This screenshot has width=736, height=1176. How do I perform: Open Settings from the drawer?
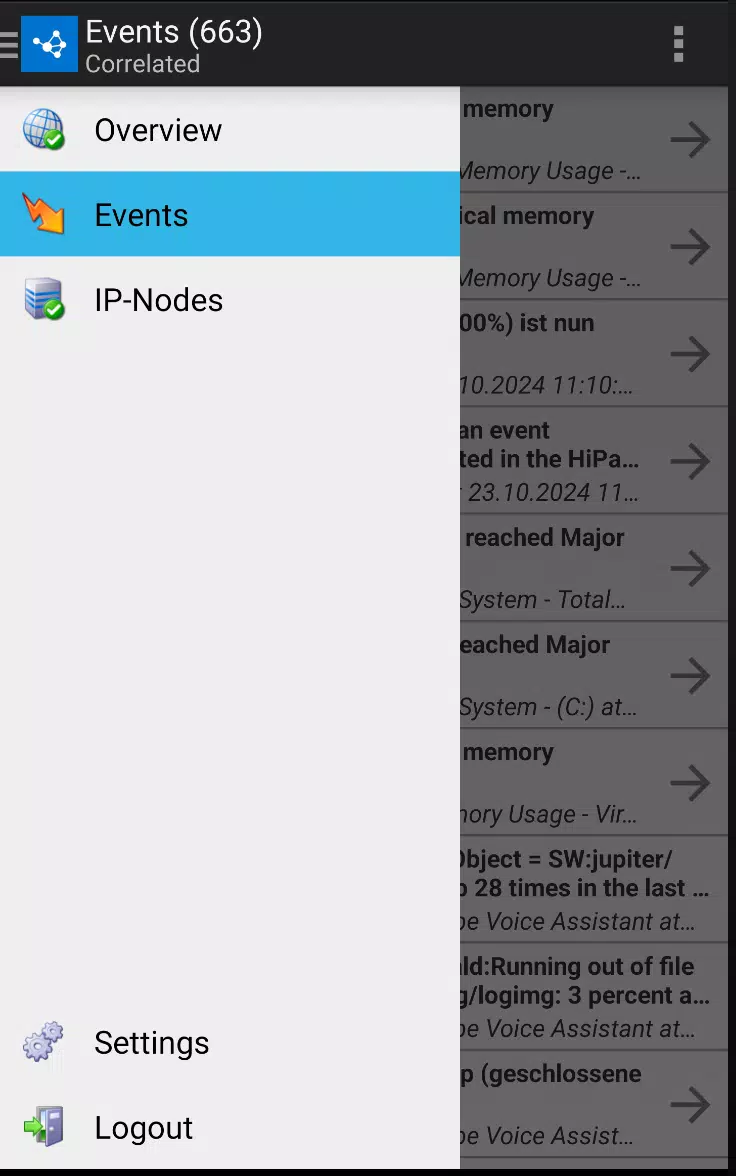point(230,1042)
